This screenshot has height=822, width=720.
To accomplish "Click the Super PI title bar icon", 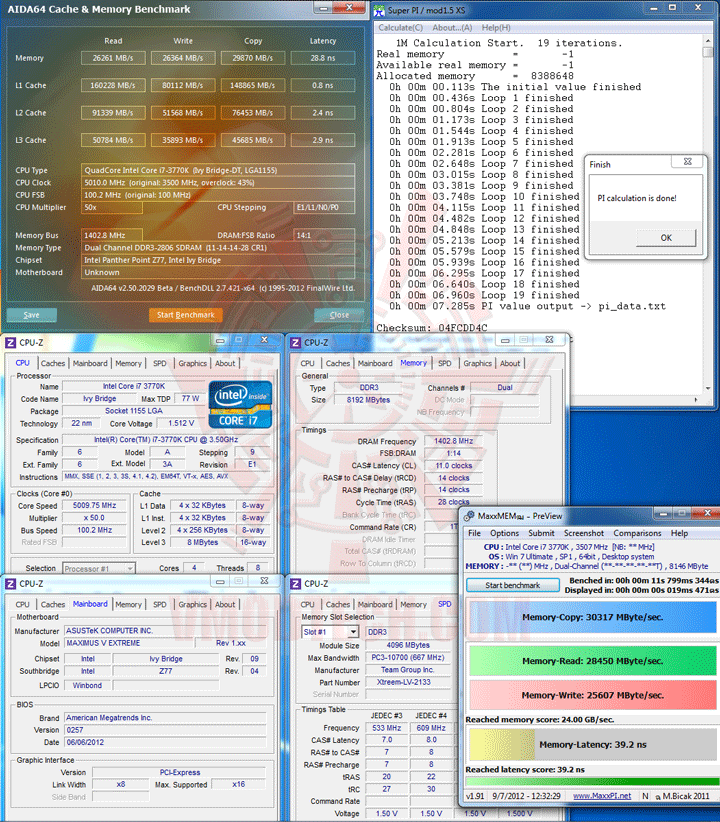I will coord(379,10).
